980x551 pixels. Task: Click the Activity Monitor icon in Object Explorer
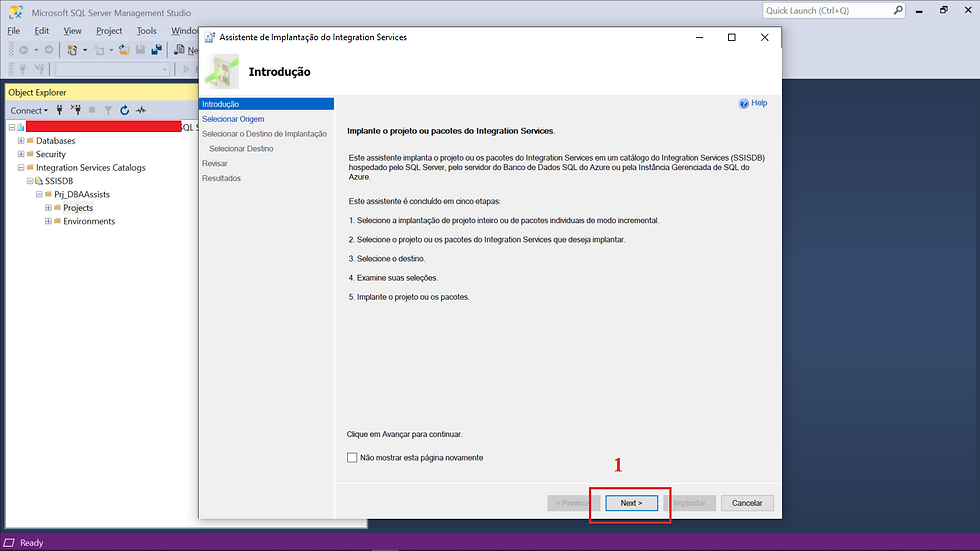coord(141,110)
